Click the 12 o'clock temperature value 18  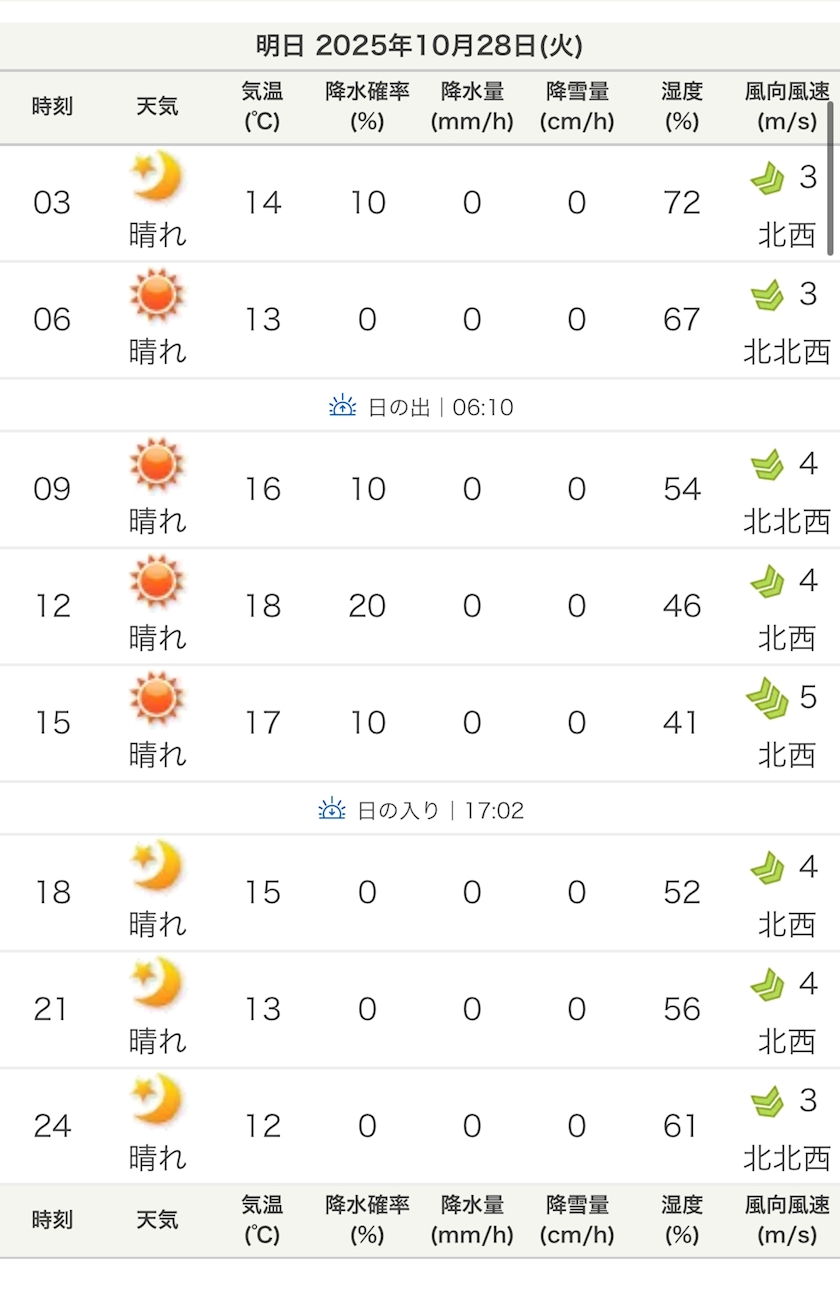pyautogui.click(x=263, y=606)
